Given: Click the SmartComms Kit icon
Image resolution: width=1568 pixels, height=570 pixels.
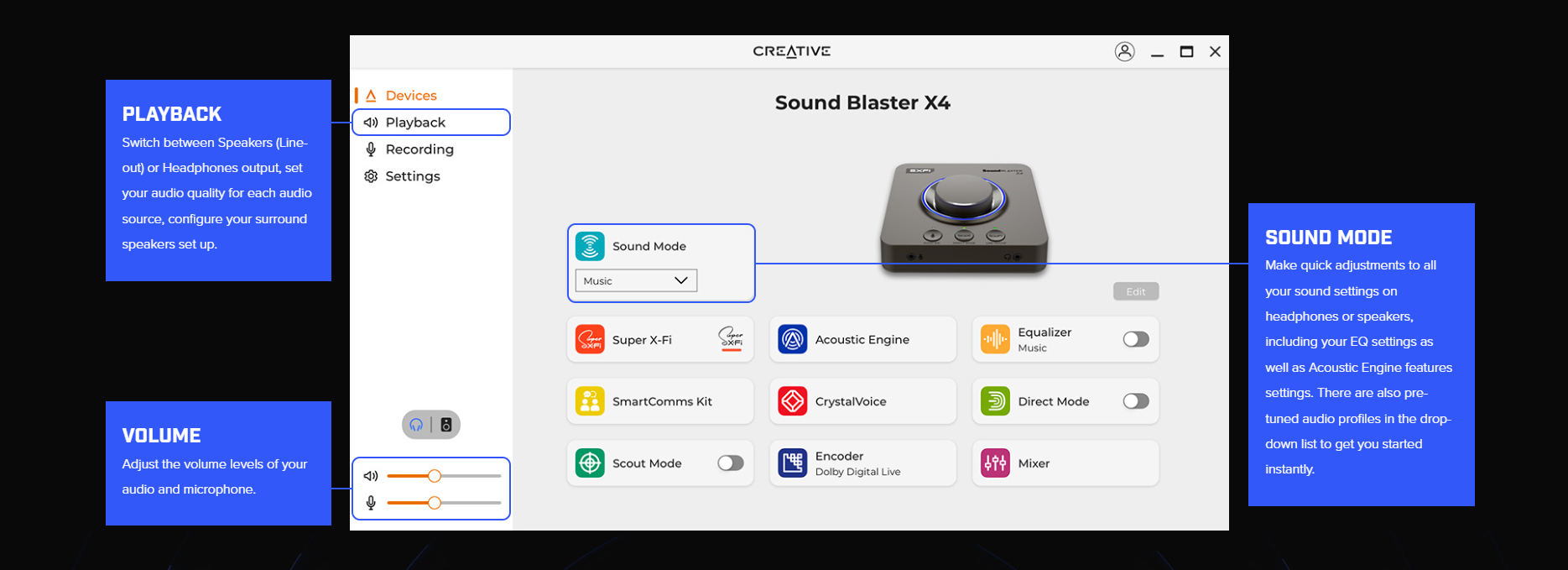Looking at the screenshot, I should tap(590, 401).
